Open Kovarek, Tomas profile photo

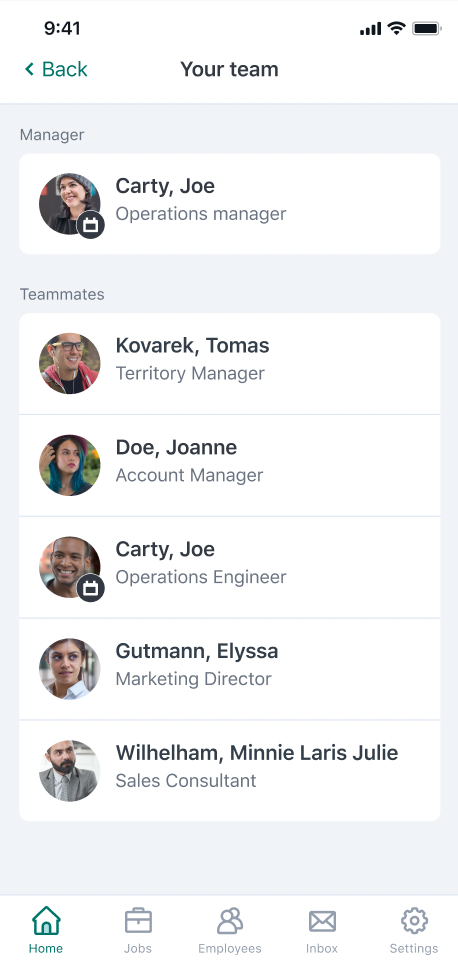[x=70, y=364]
